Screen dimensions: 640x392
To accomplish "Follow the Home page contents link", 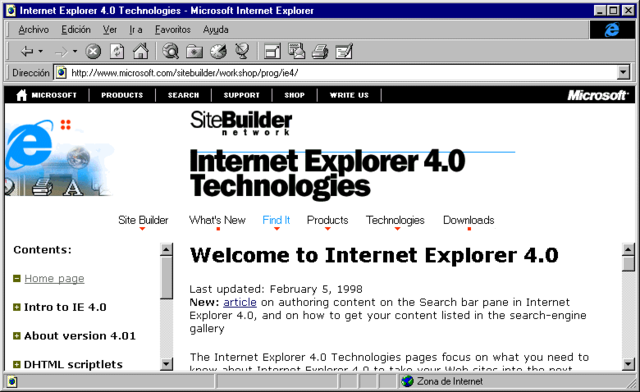I will [54, 278].
